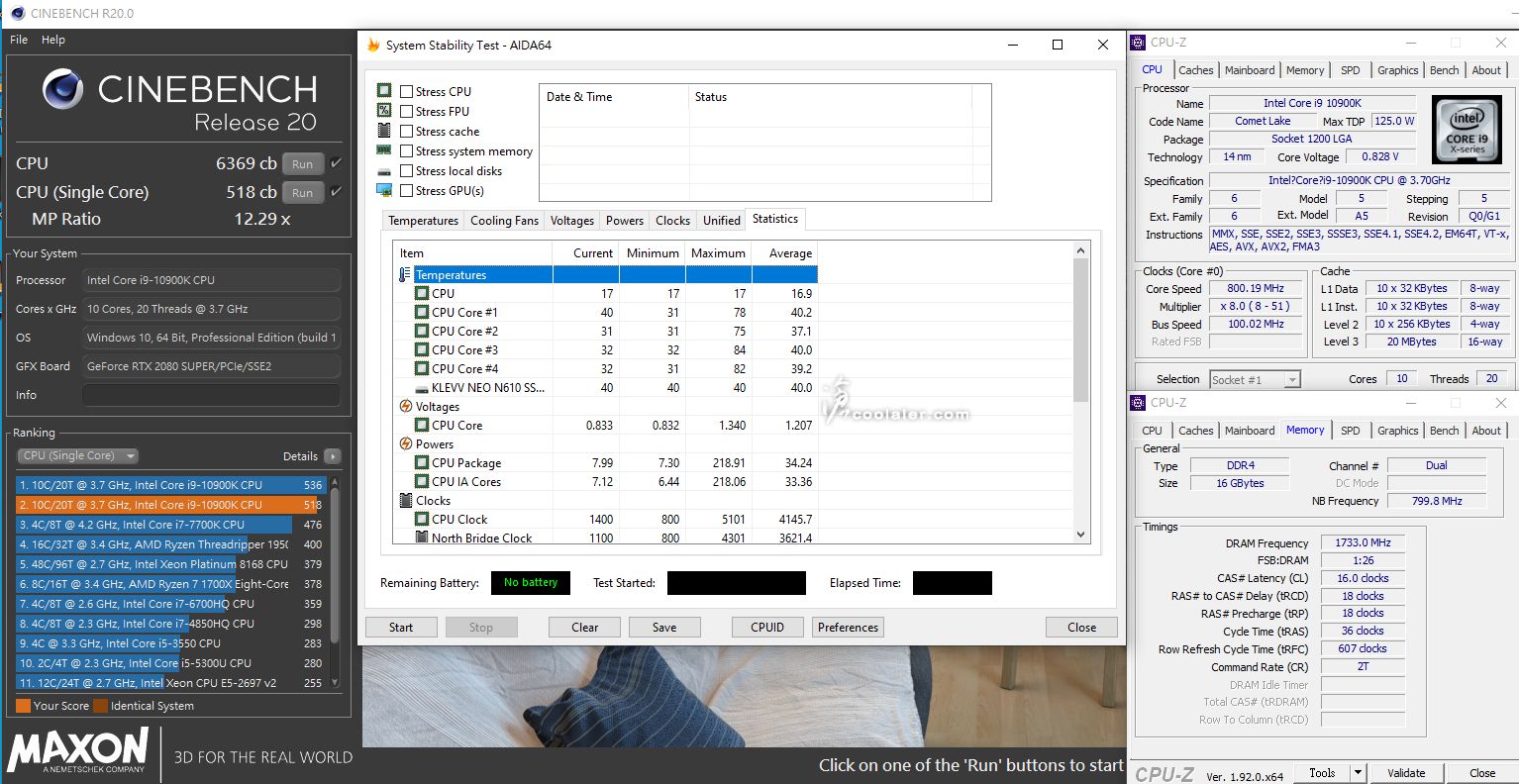Image resolution: width=1519 pixels, height=784 pixels.
Task: Open the Socket #1 selection dropdown in CPU-Z
Action: coord(1255,379)
